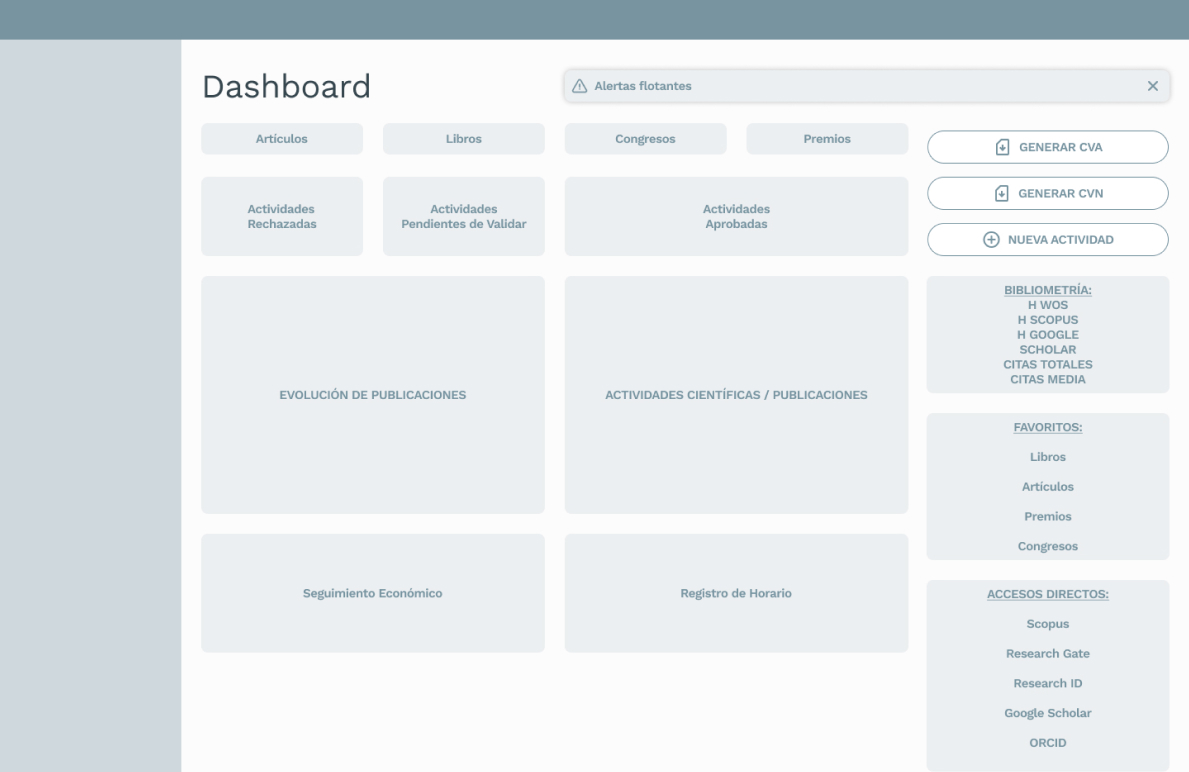Open the Seguimiento Económico panel

[373, 592]
